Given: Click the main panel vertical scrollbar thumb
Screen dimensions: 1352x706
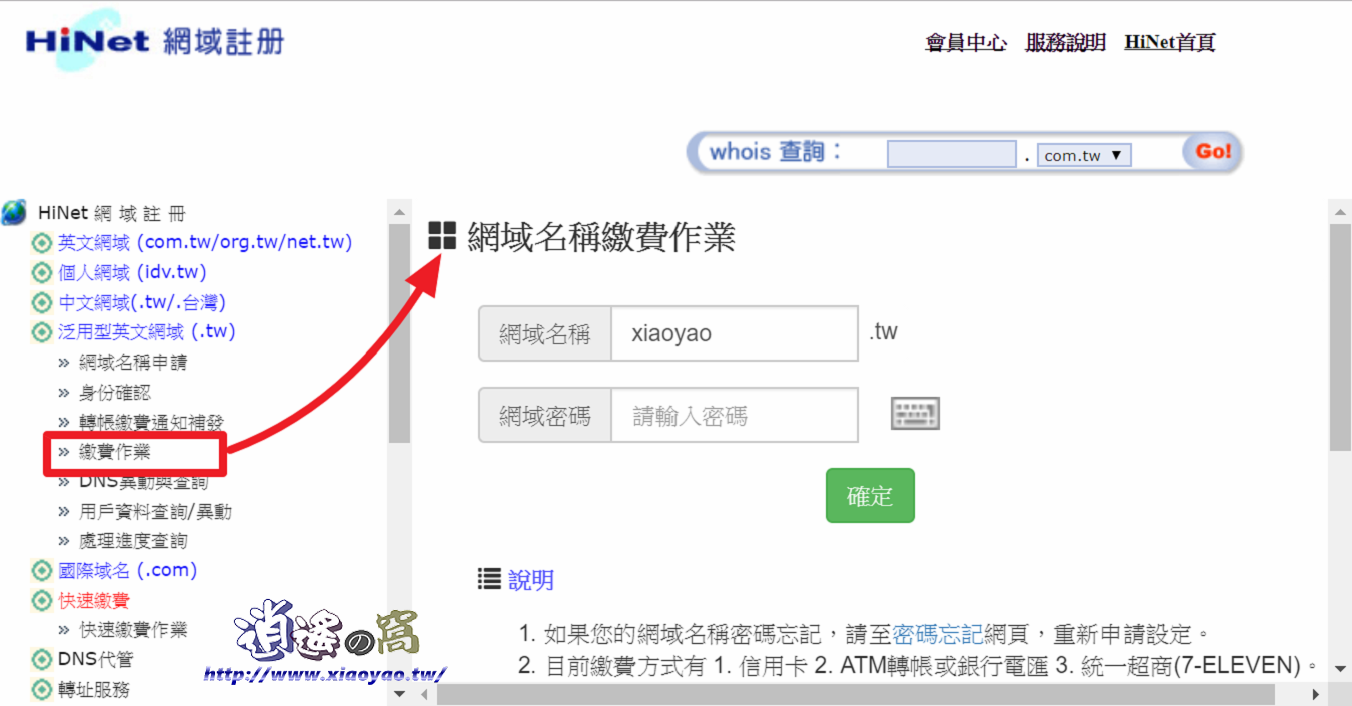Looking at the screenshot, I should point(1340,338).
